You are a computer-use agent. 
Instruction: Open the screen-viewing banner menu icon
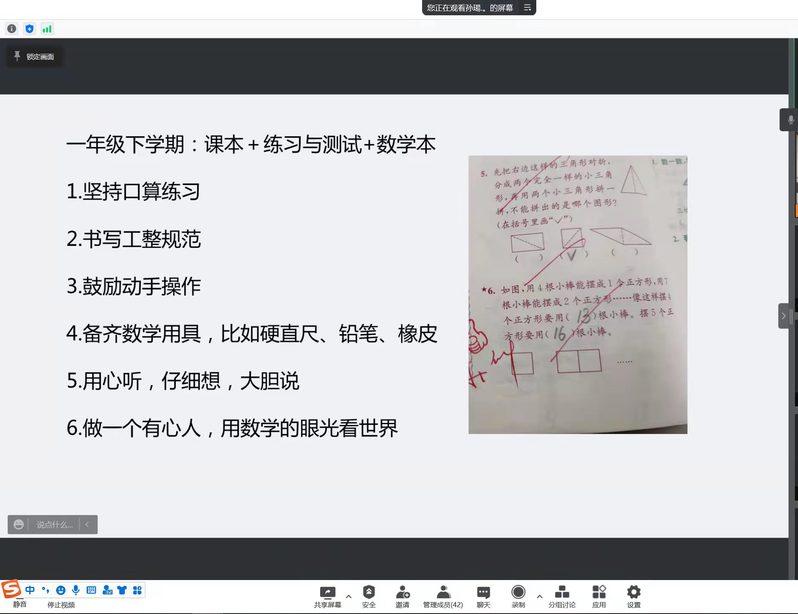pos(528,7)
